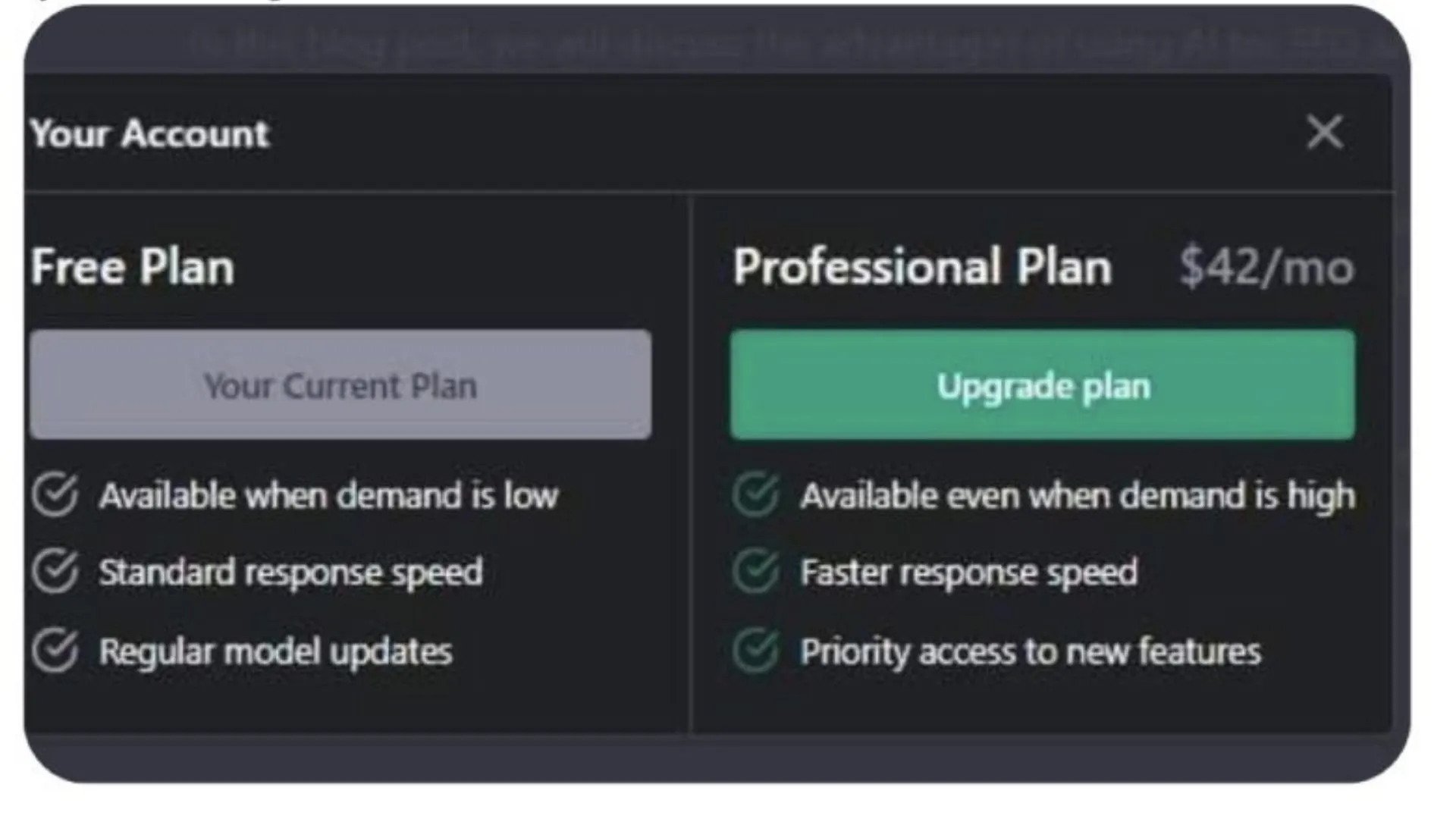This screenshot has height=819, width=1456.
Task: Click checkmark icon beside Available when demand is low
Action: [55, 494]
